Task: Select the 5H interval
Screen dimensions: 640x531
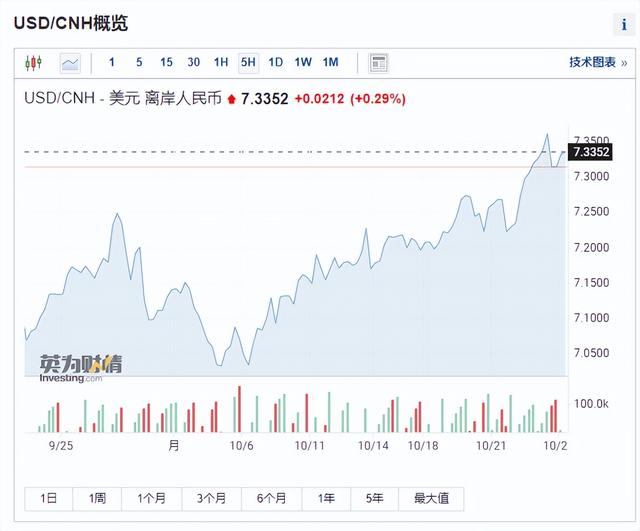Action: tap(248, 62)
